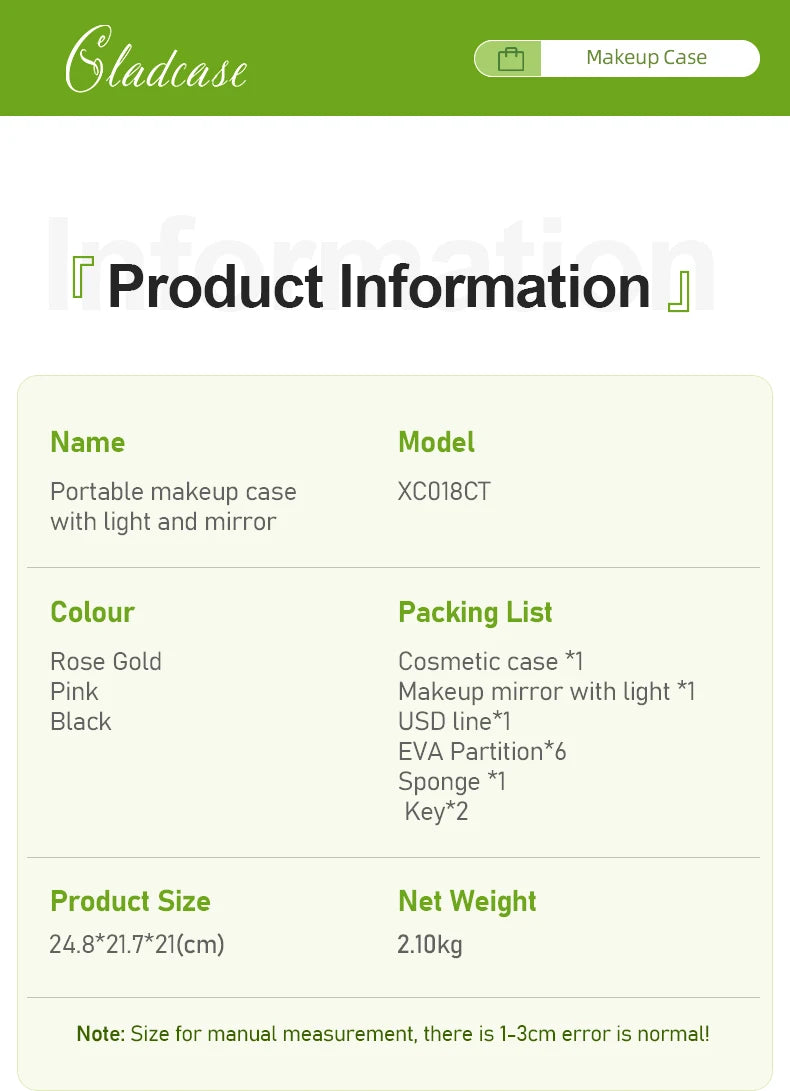Choose the Rose Gold colour text
The width and height of the screenshot is (790, 1091).
coord(106,661)
